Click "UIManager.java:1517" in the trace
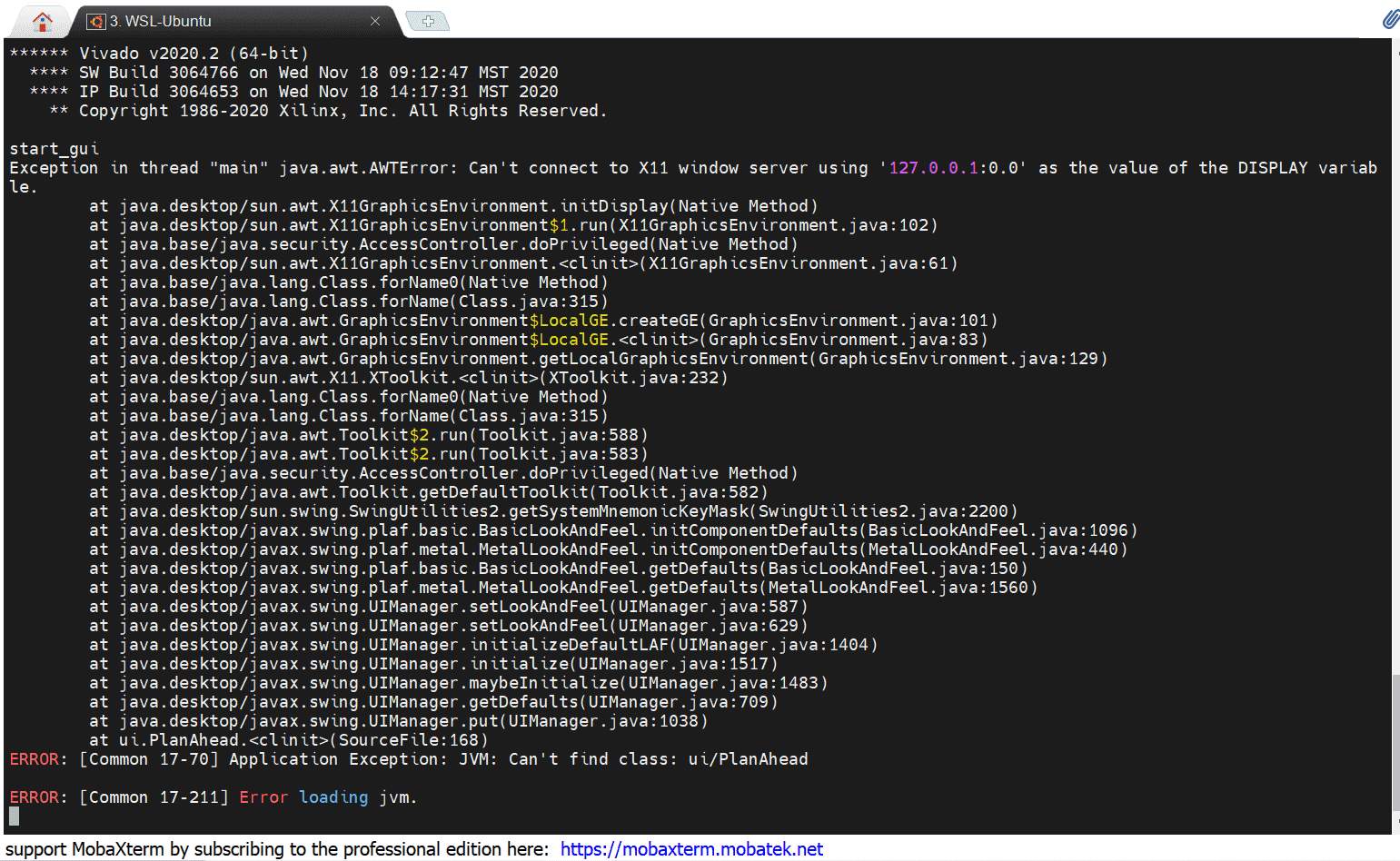This screenshot has width=1400, height=861. click(673, 664)
